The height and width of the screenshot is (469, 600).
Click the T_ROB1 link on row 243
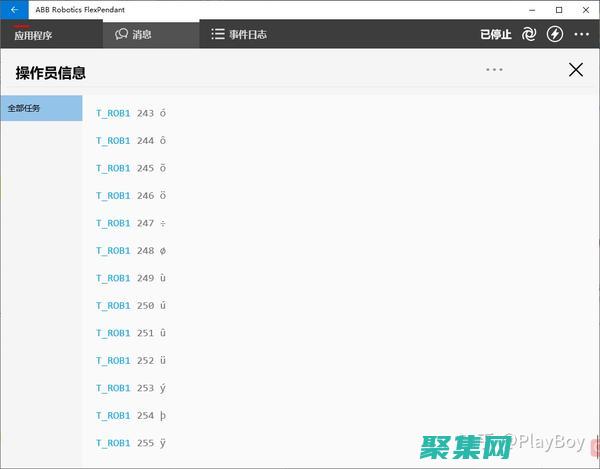coord(113,114)
